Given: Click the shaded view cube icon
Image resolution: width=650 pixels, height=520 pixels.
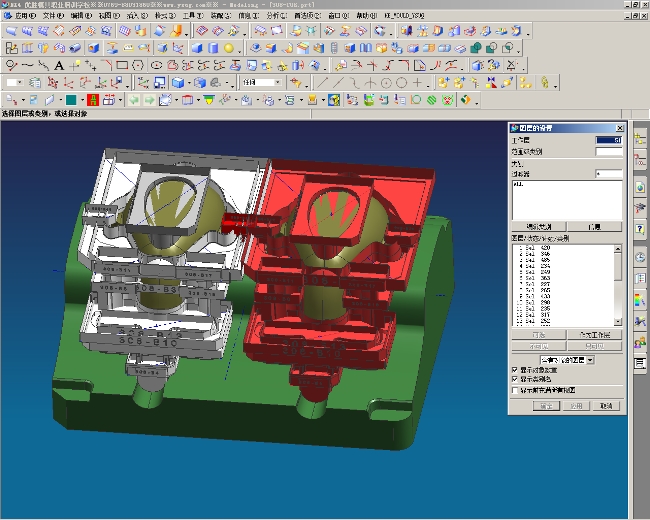Looking at the screenshot, I should click(x=178, y=83).
